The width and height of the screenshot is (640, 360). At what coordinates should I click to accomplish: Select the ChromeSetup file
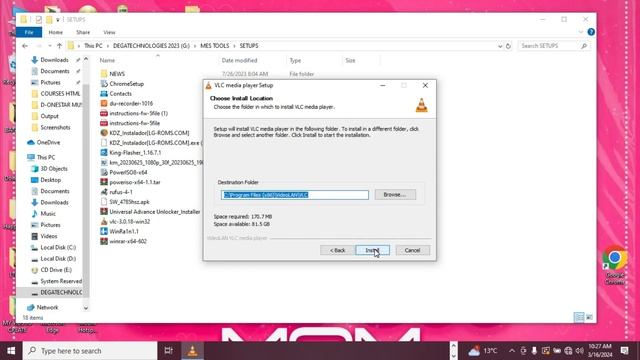pos(127,84)
